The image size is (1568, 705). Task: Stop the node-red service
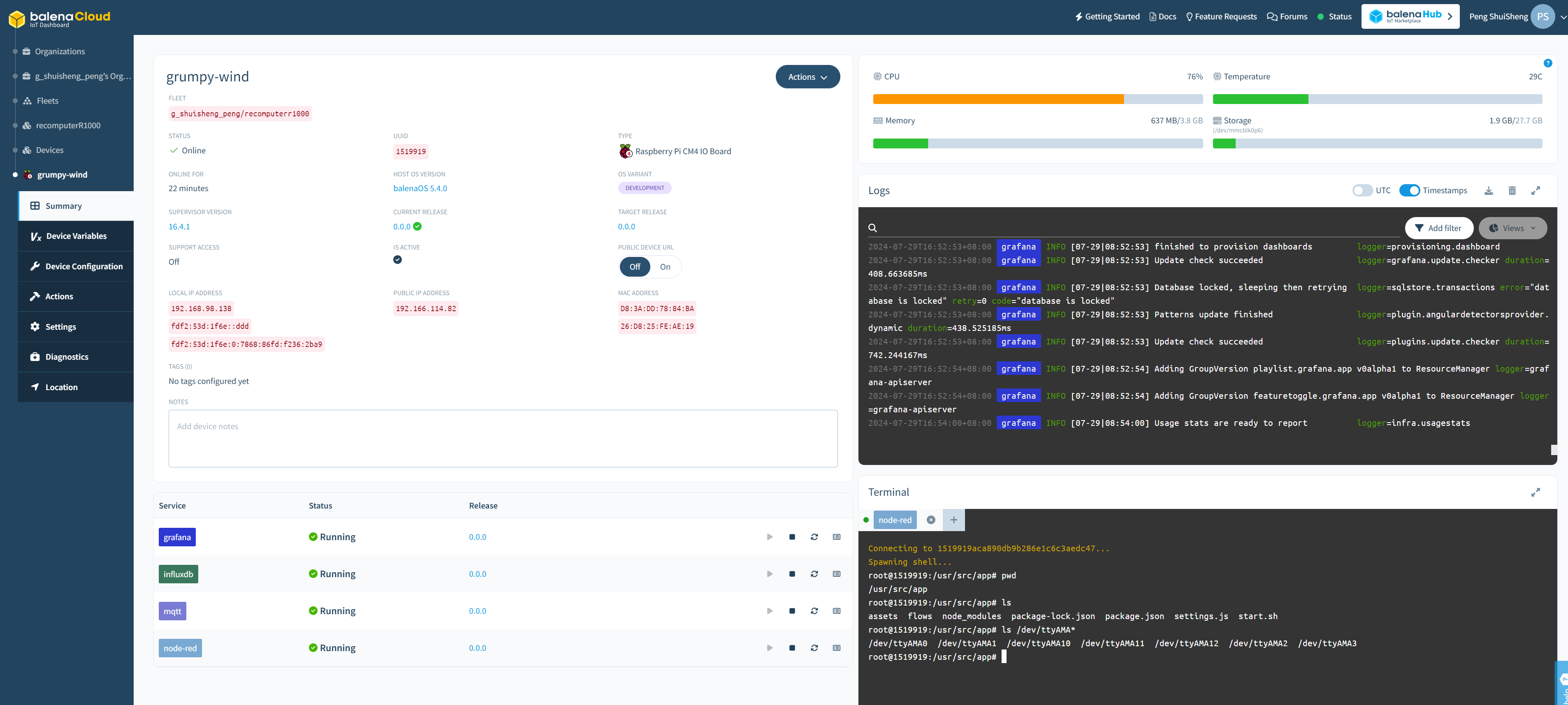click(792, 648)
